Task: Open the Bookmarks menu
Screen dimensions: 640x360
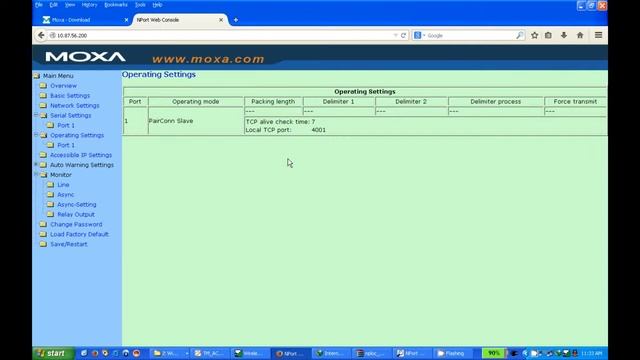Action: point(116,5)
